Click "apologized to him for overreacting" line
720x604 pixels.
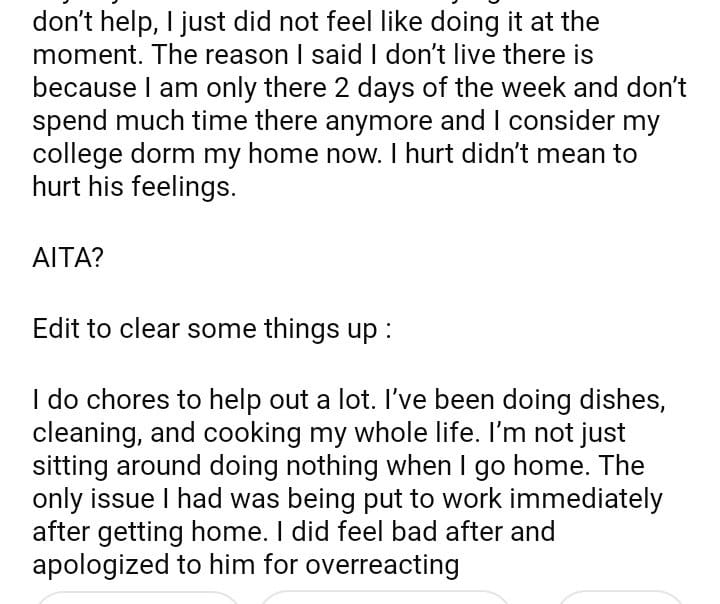(245, 564)
